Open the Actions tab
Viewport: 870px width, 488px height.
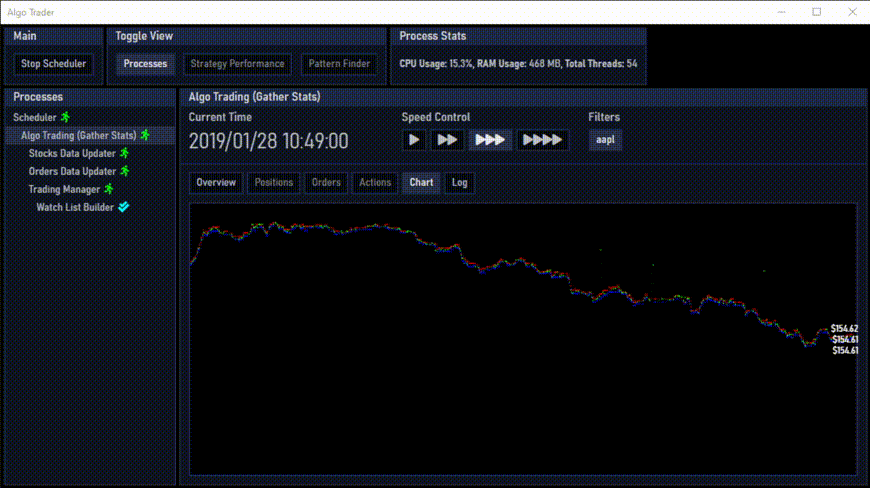(375, 182)
